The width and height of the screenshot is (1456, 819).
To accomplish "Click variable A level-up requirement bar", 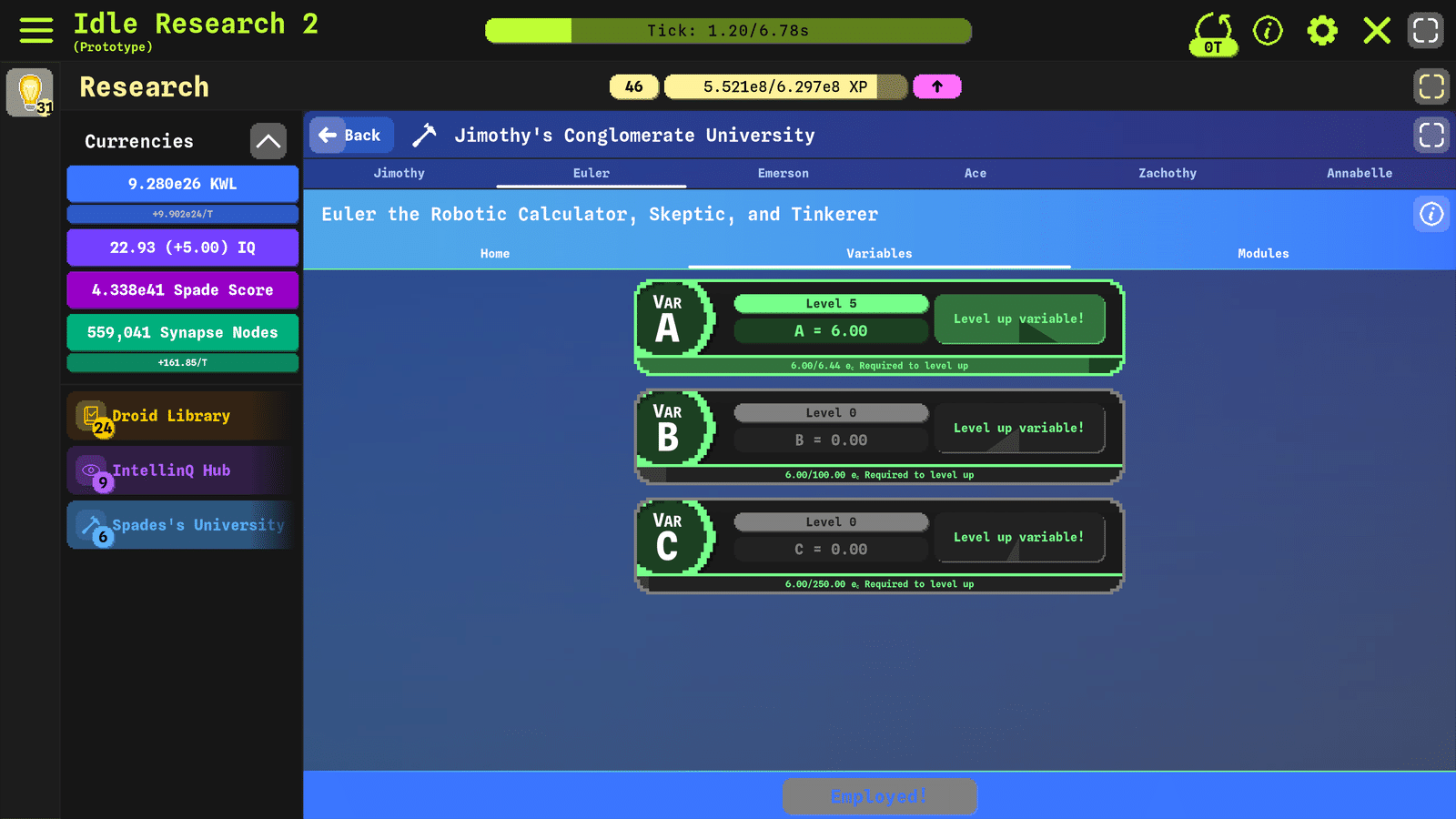I will tap(879, 366).
